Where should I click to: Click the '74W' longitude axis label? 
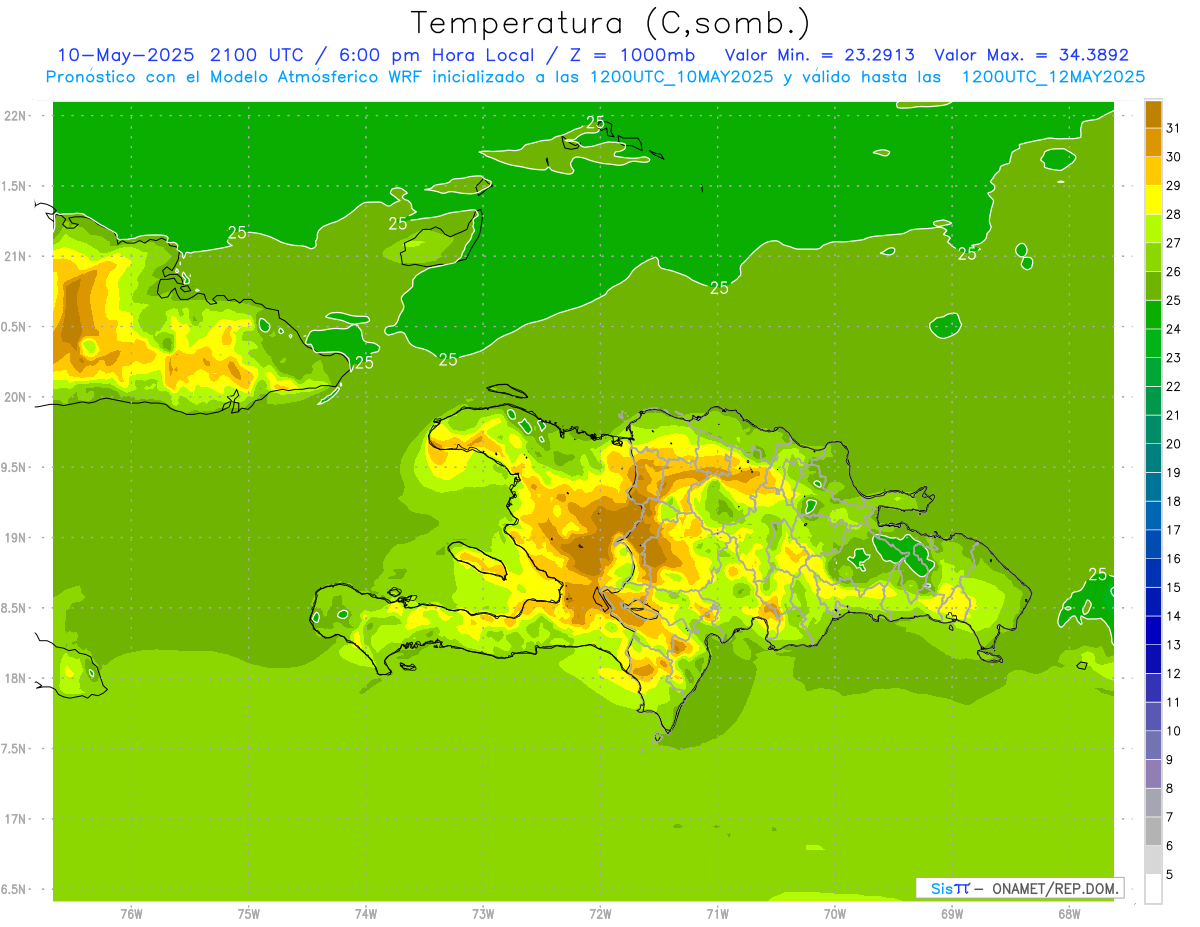[x=365, y=913]
